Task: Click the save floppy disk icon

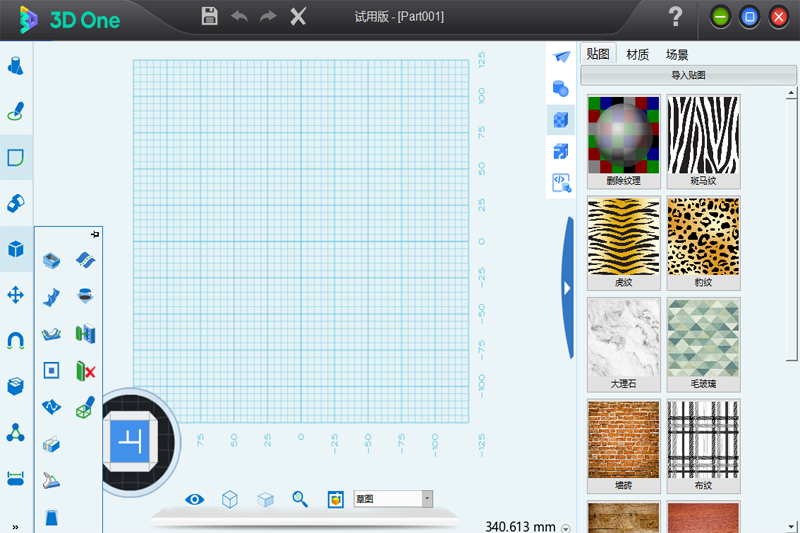Action: point(209,16)
